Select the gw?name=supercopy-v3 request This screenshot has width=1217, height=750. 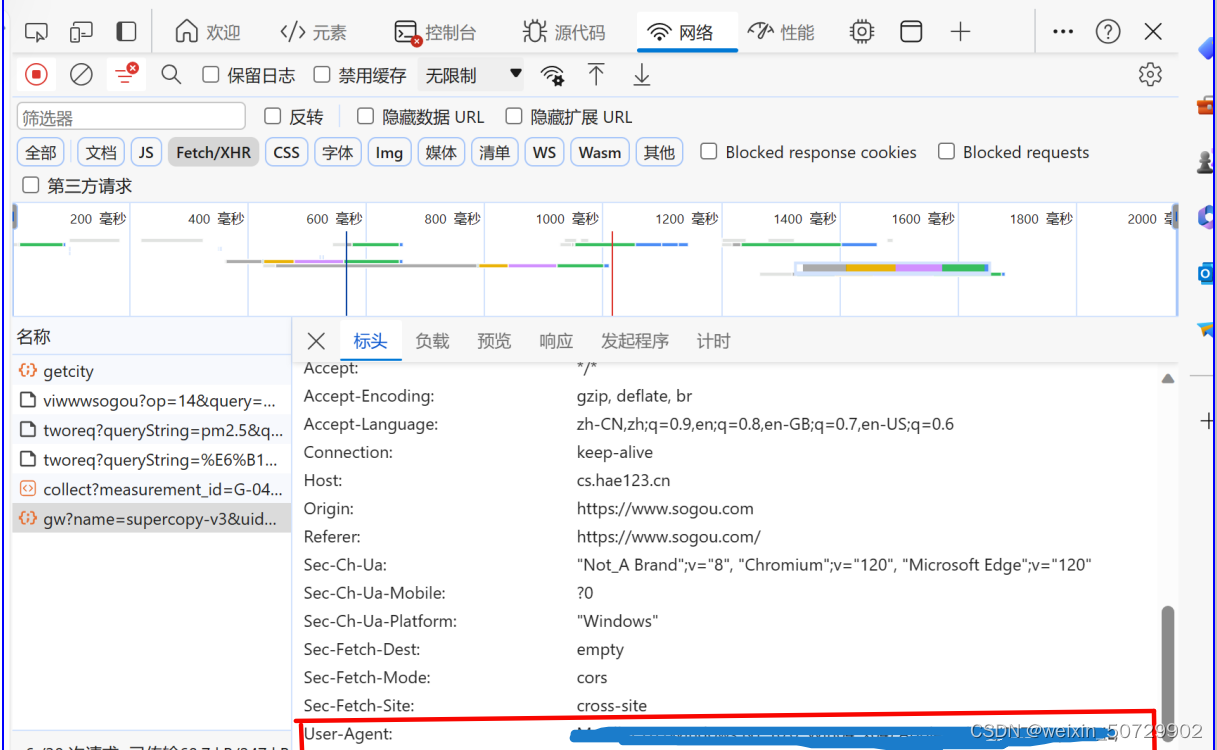coord(152,519)
